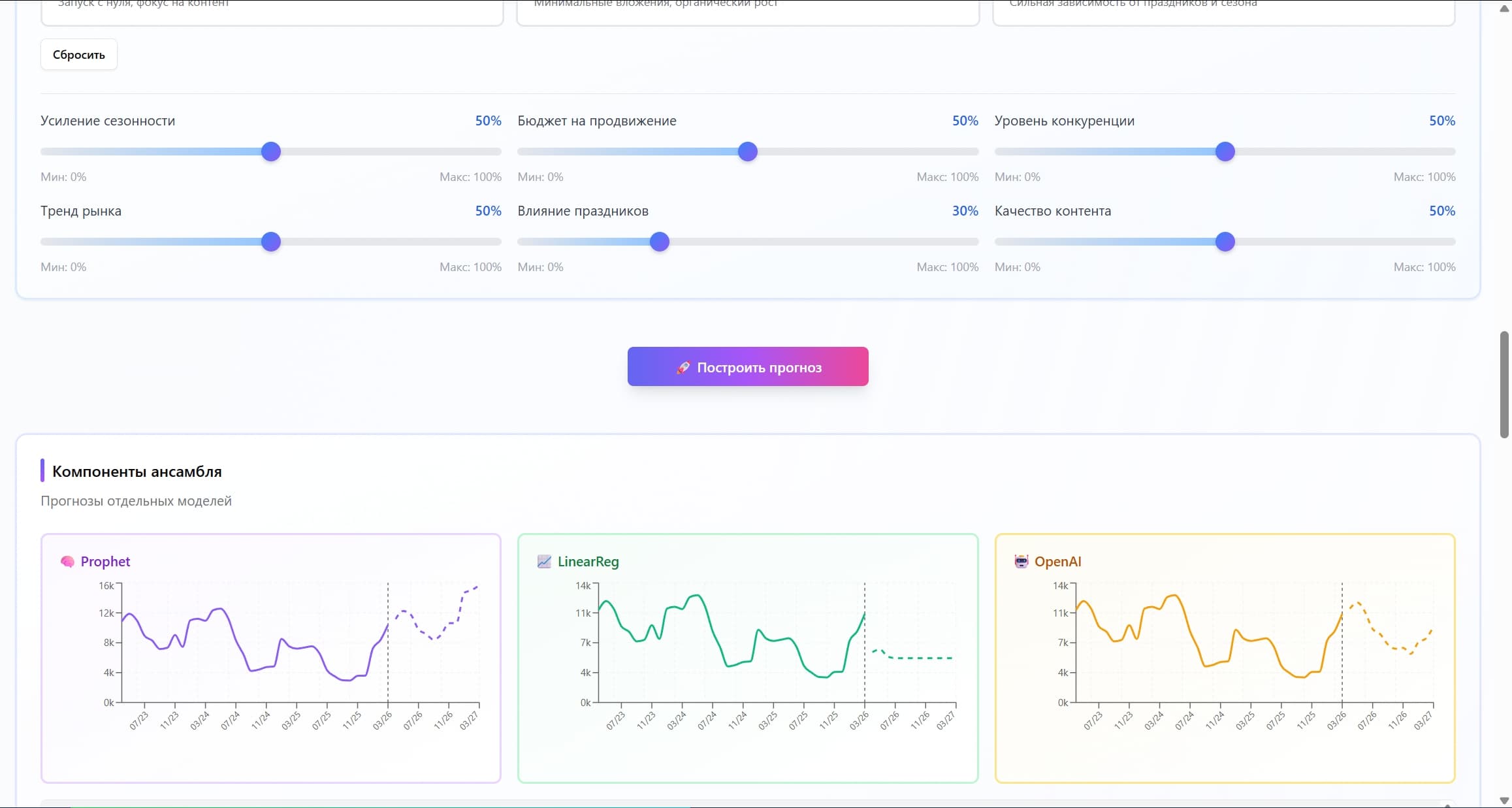Click Бюджет на продвижение slider handle
Screen dimensions: 1512x808
point(748,152)
